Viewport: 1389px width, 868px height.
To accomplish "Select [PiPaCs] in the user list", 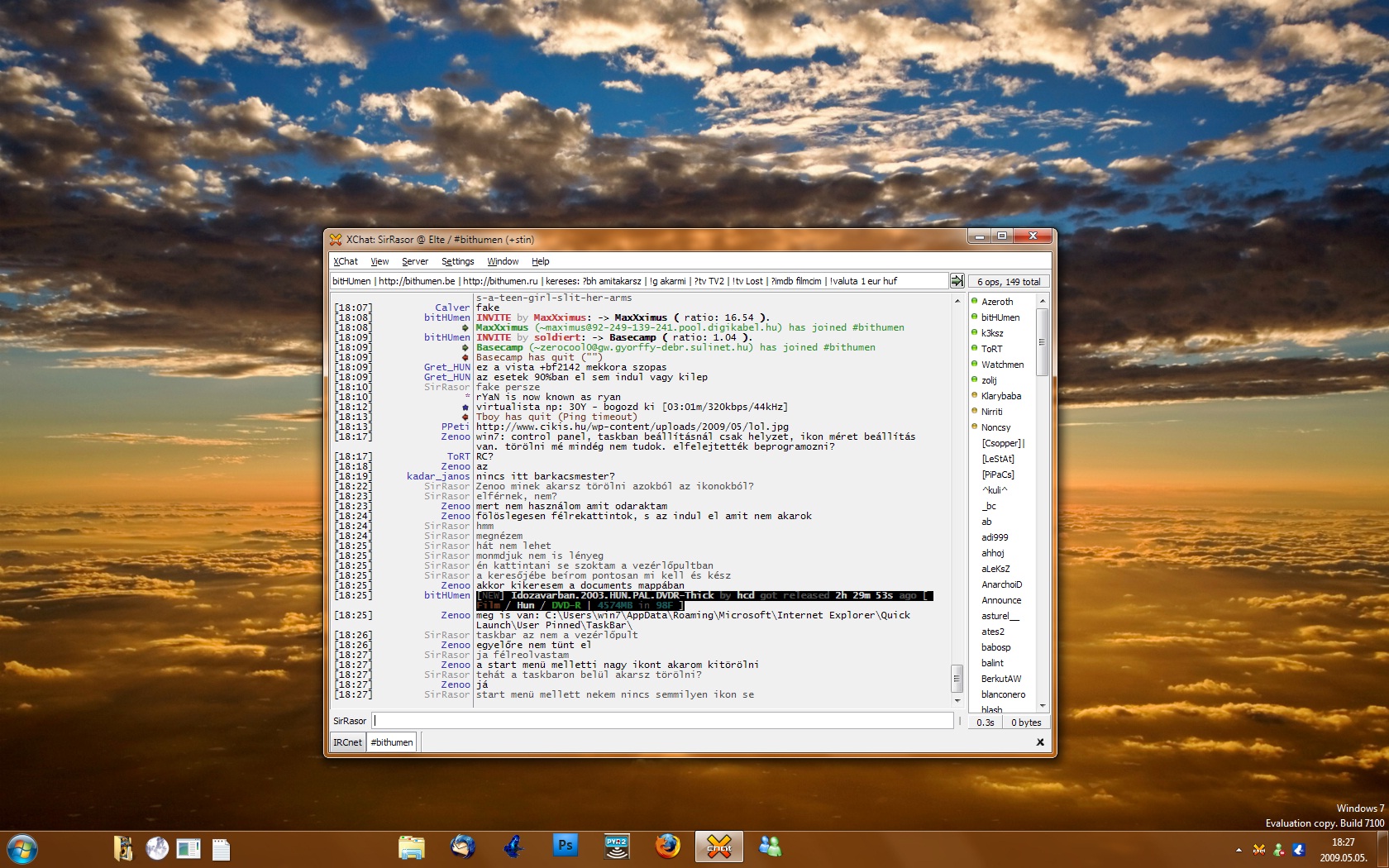I will pyautogui.click(x=998, y=475).
